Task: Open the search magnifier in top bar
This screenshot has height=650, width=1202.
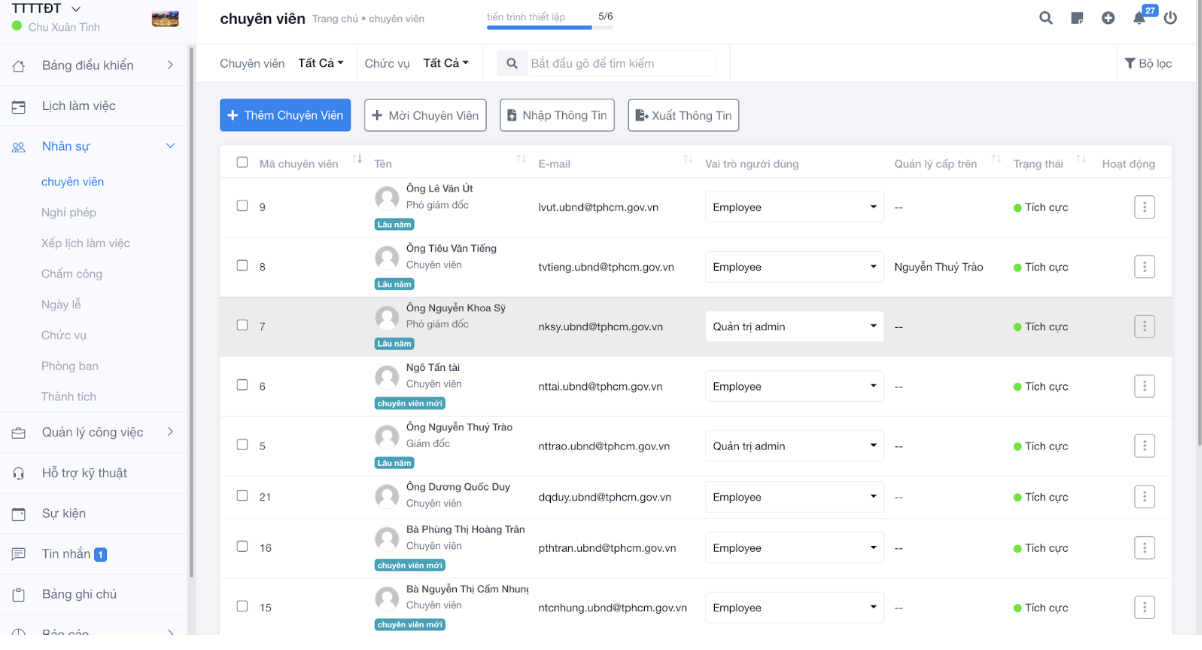Action: (x=1046, y=18)
